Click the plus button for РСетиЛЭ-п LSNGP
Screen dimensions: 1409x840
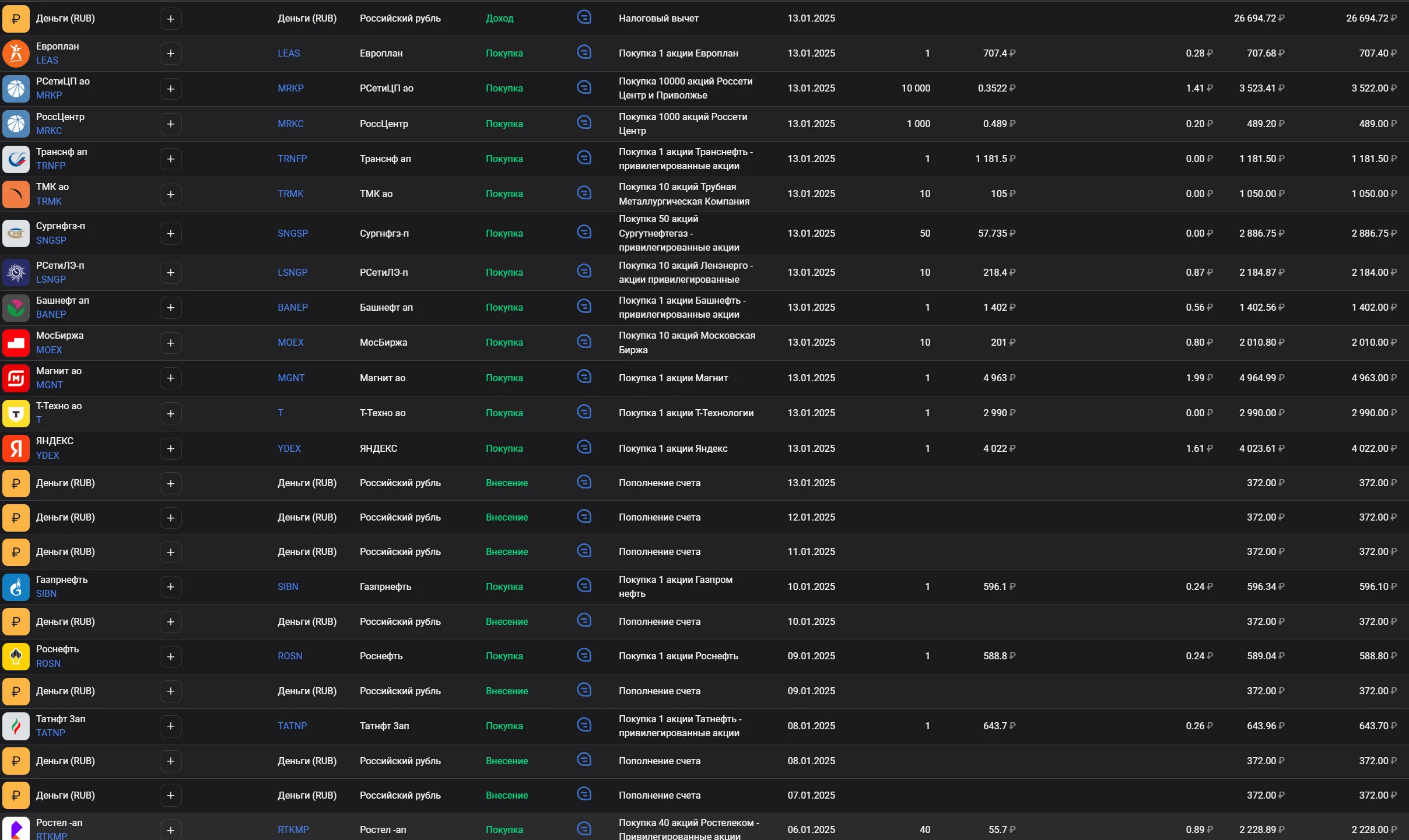tap(170, 273)
